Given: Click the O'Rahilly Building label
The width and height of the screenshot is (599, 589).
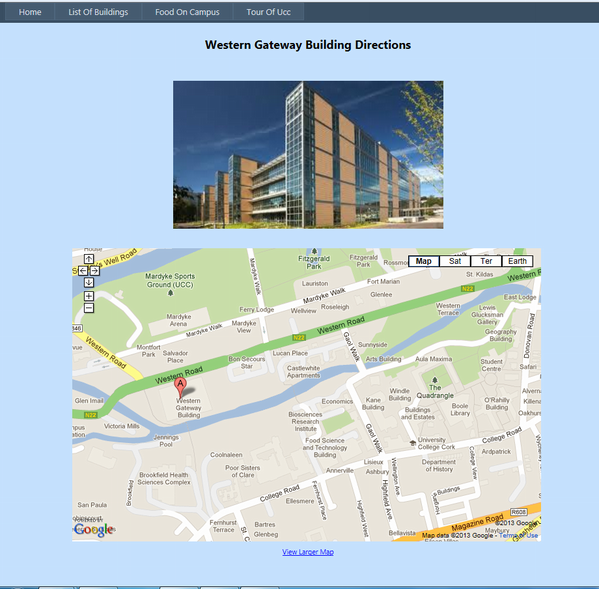Looking at the screenshot, I should (497, 403).
